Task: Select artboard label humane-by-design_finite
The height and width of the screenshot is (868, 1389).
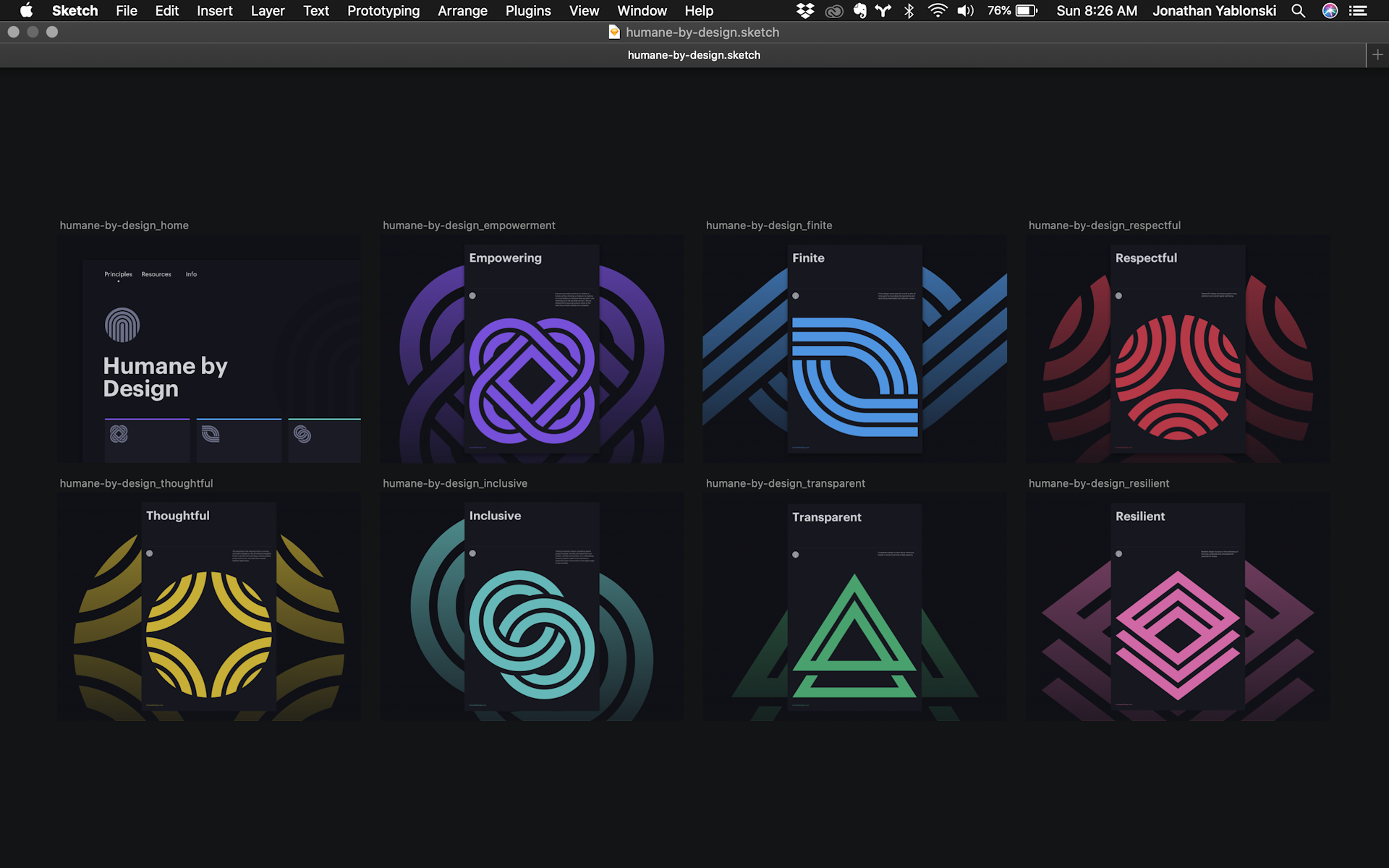Action: click(x=769, y=226)
